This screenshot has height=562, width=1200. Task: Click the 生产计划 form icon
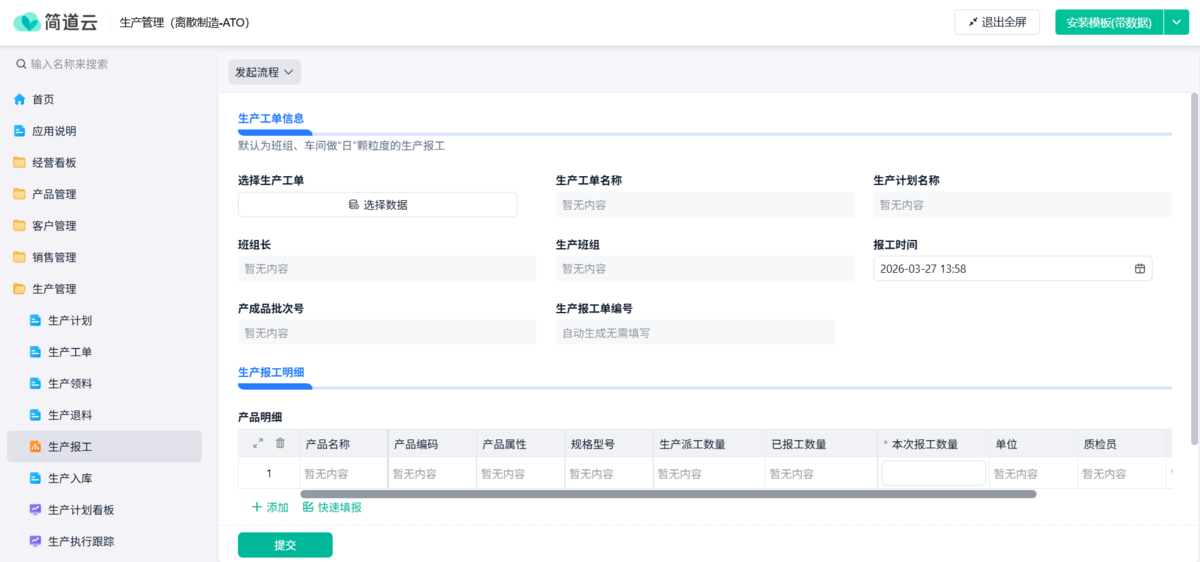pyautogui.click(x=35, y=321)
